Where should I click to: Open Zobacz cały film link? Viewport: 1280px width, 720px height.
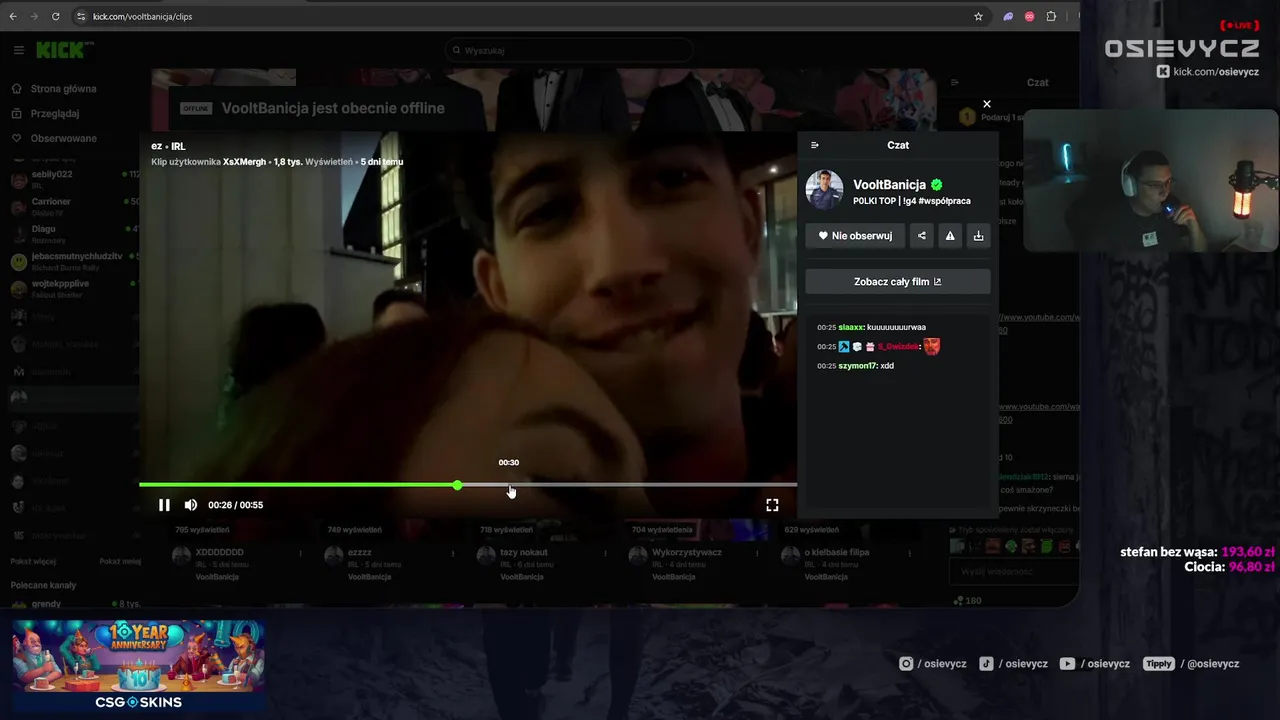898,282
